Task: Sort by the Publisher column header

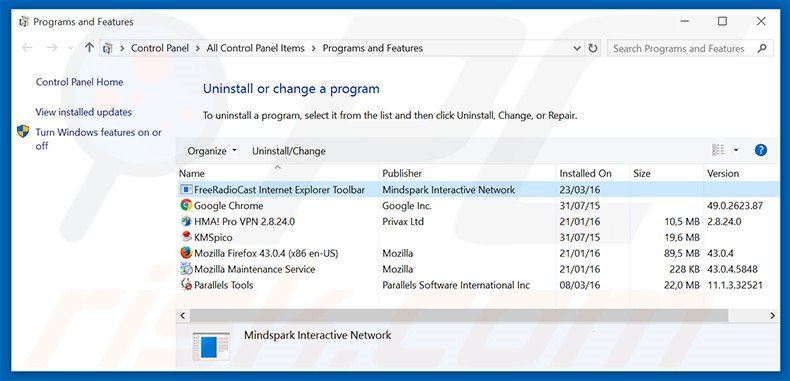Action: pyautogui.click(x=467, y=173)
